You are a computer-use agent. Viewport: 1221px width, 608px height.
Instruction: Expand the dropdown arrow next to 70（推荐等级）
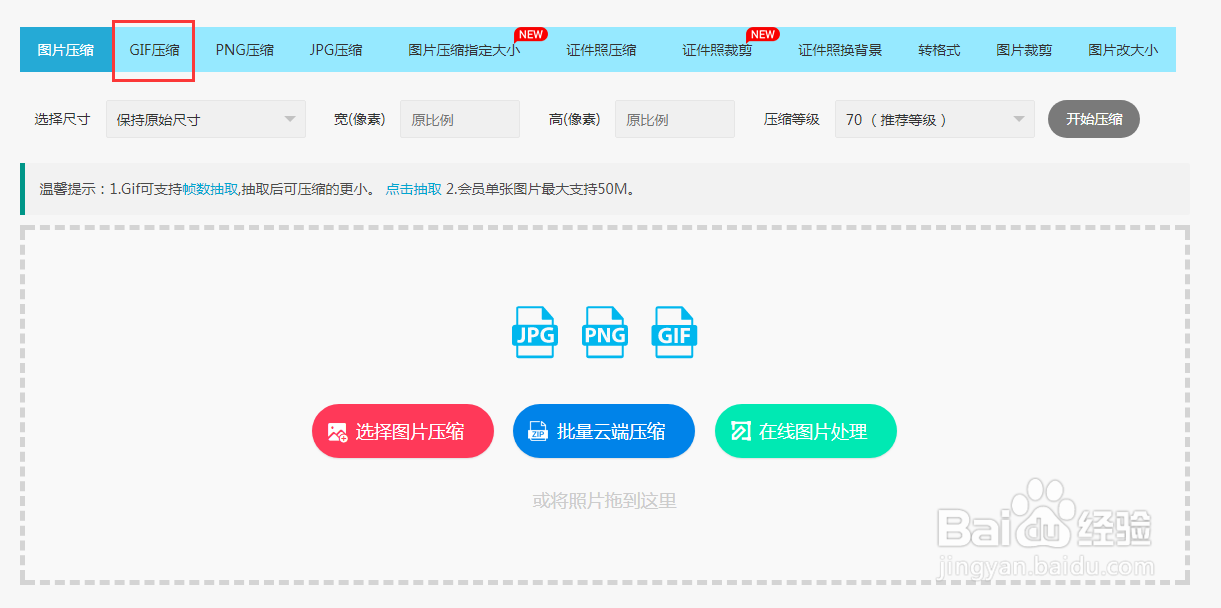point(1018,118)
